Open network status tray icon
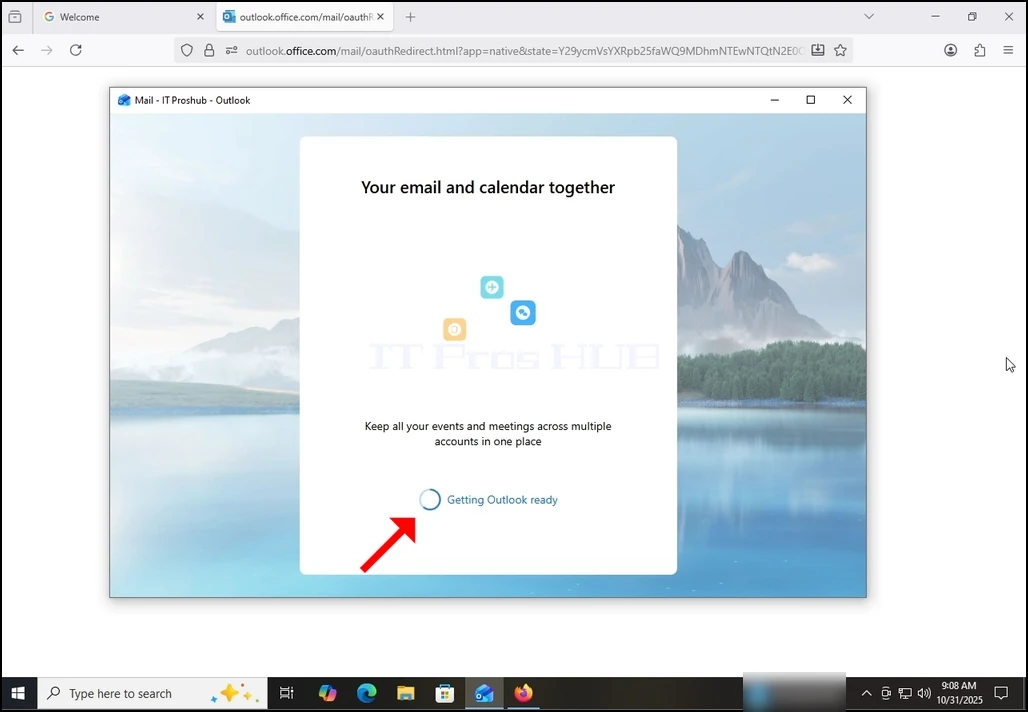The height and width of the screenshot is (712, 1028). (x=905, y=693)
